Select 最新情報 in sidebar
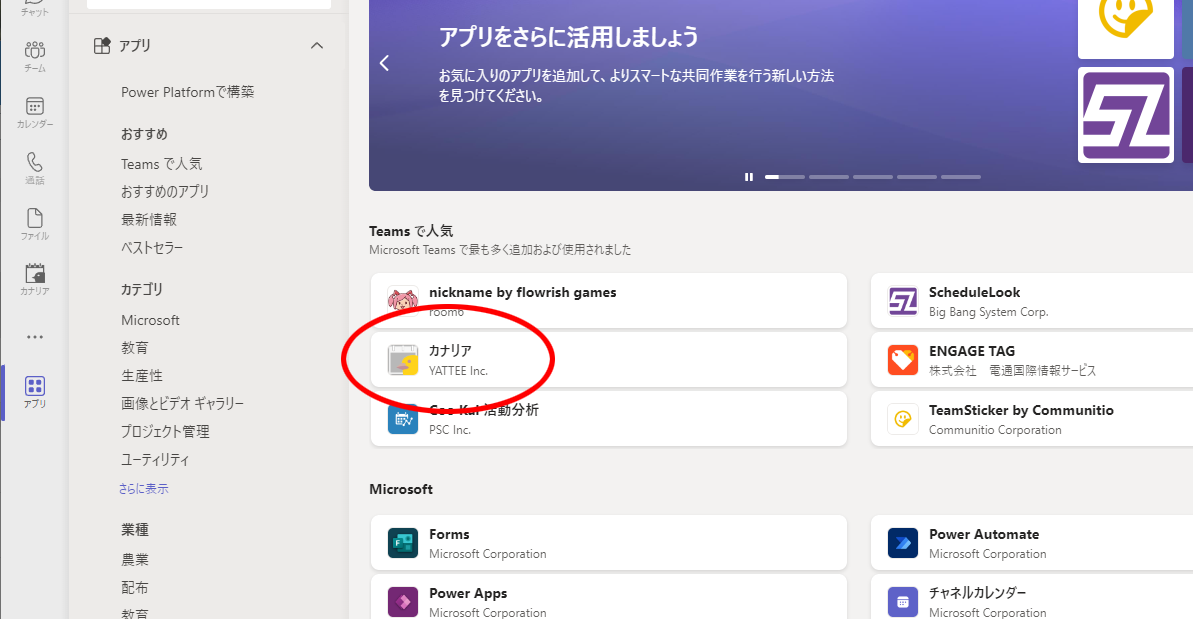This screenshot has width=1193, height=619. tap(149, 220)
